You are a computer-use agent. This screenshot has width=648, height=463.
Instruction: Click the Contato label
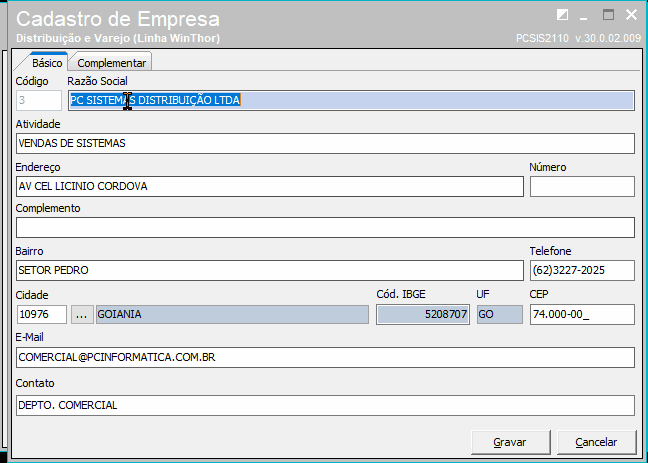click(35, 383)
